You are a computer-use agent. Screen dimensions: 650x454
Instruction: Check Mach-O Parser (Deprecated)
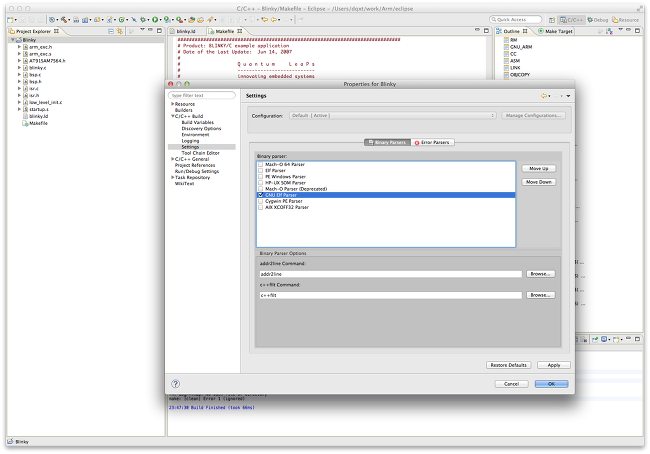[x=261, y=189]
